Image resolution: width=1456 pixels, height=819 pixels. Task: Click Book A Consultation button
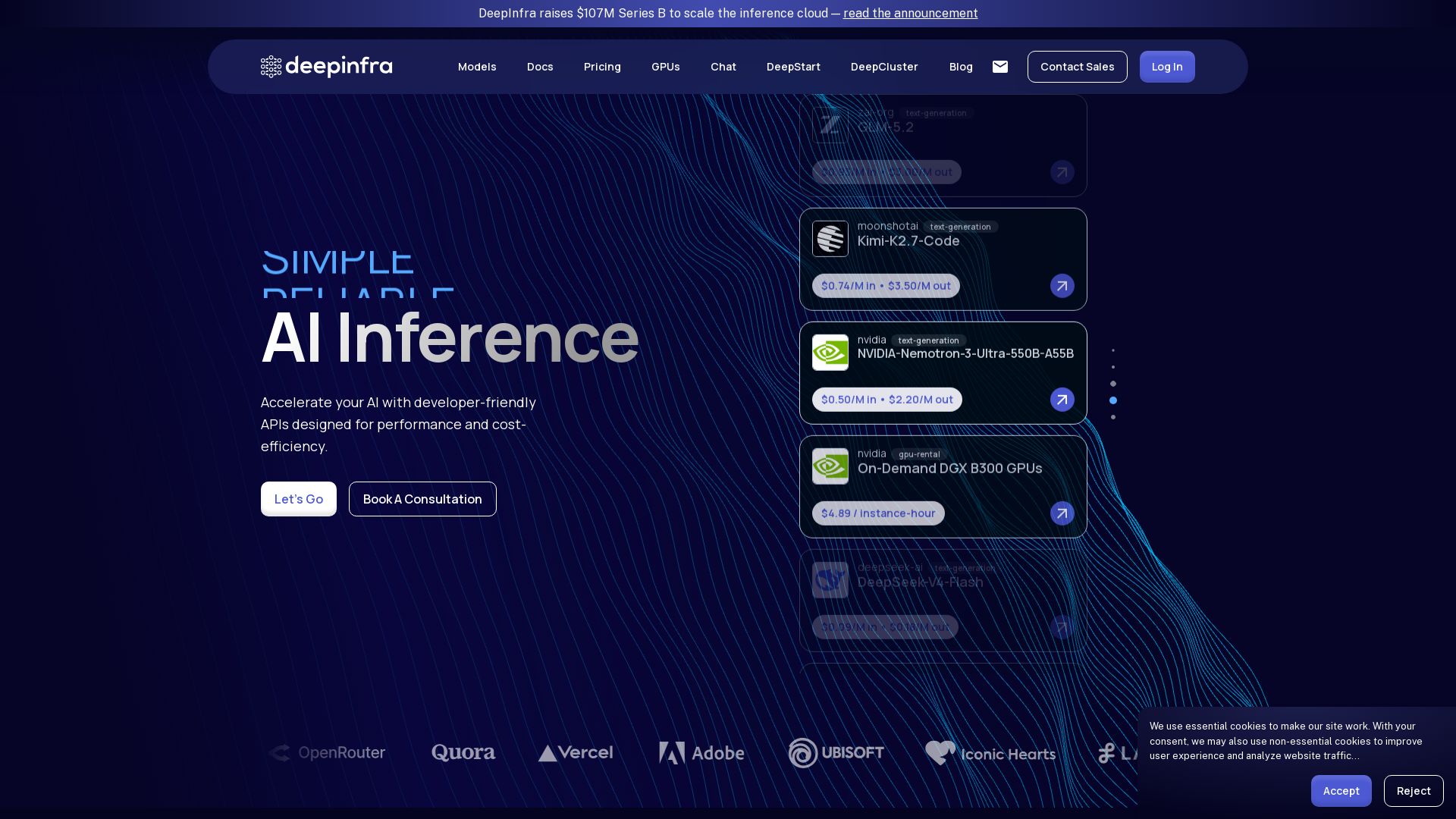pos(422,499)
